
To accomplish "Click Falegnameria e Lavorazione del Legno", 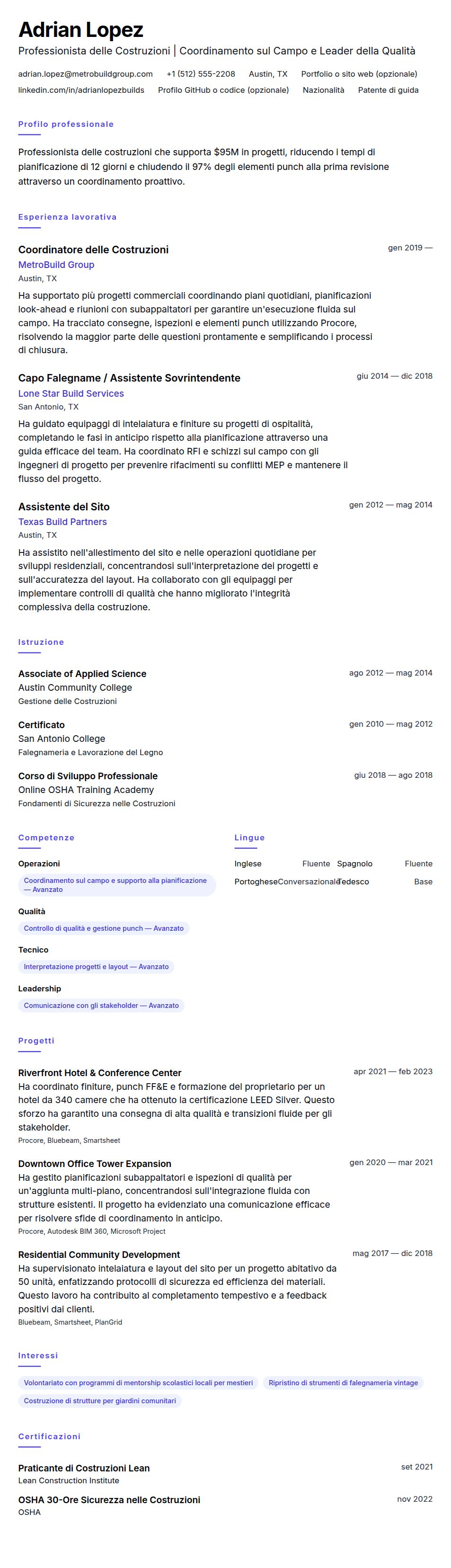I will (x=91, y=752).
